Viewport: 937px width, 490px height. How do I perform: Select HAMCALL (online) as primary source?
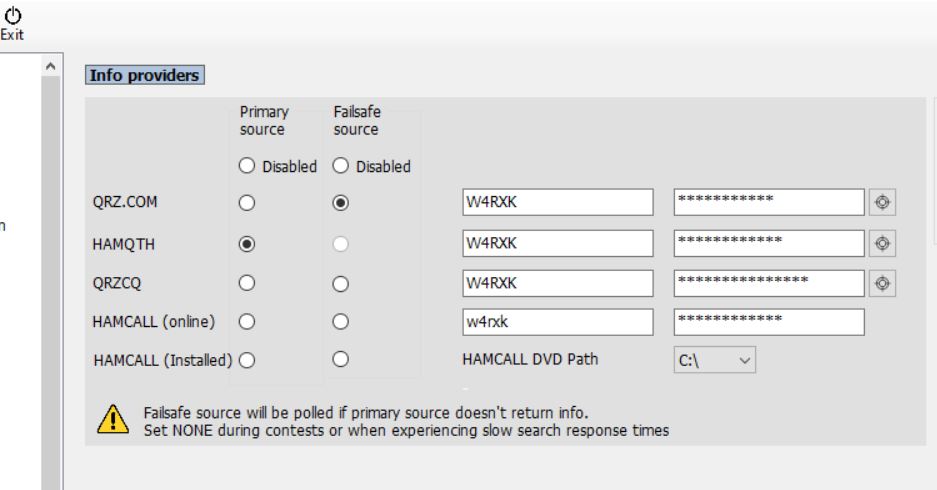click(247, 322)
